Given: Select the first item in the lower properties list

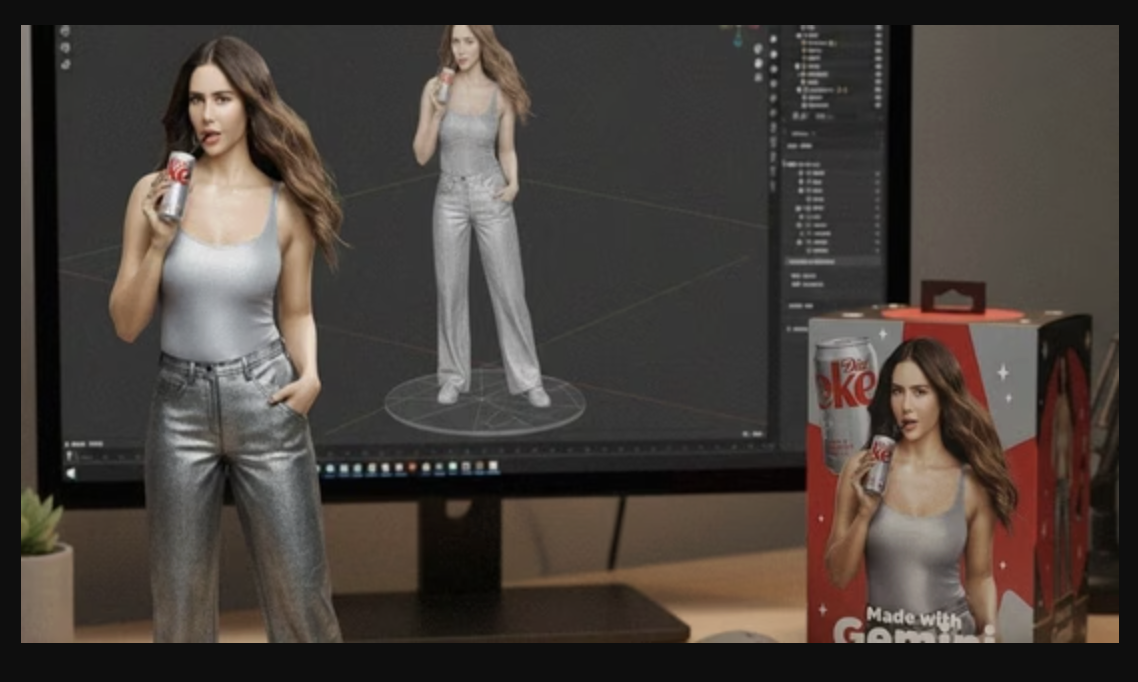Looking at the screenshot, I should pos(818,173).
